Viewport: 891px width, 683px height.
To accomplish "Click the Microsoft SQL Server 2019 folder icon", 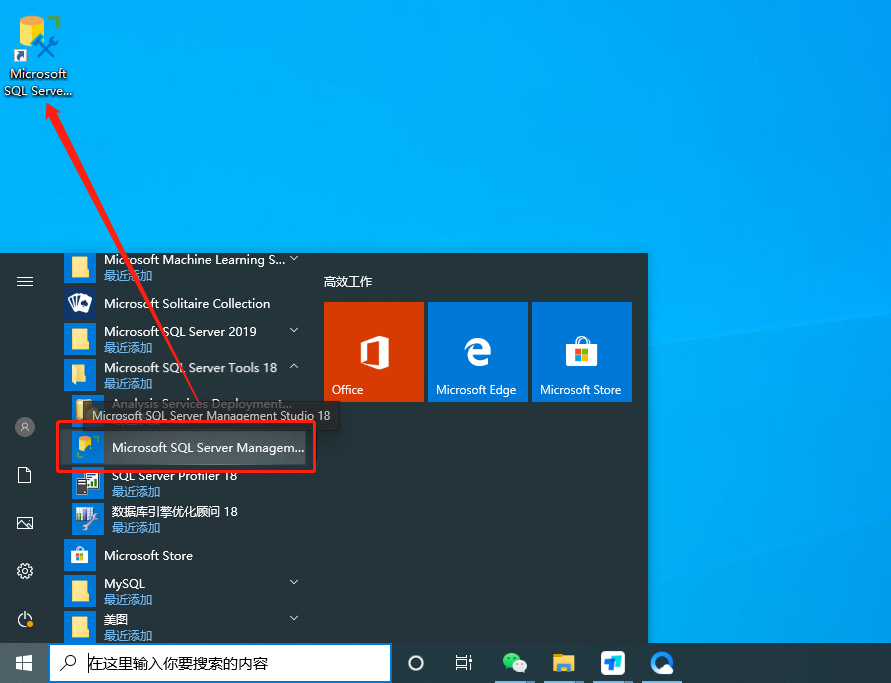I will [x=80, y=339].
